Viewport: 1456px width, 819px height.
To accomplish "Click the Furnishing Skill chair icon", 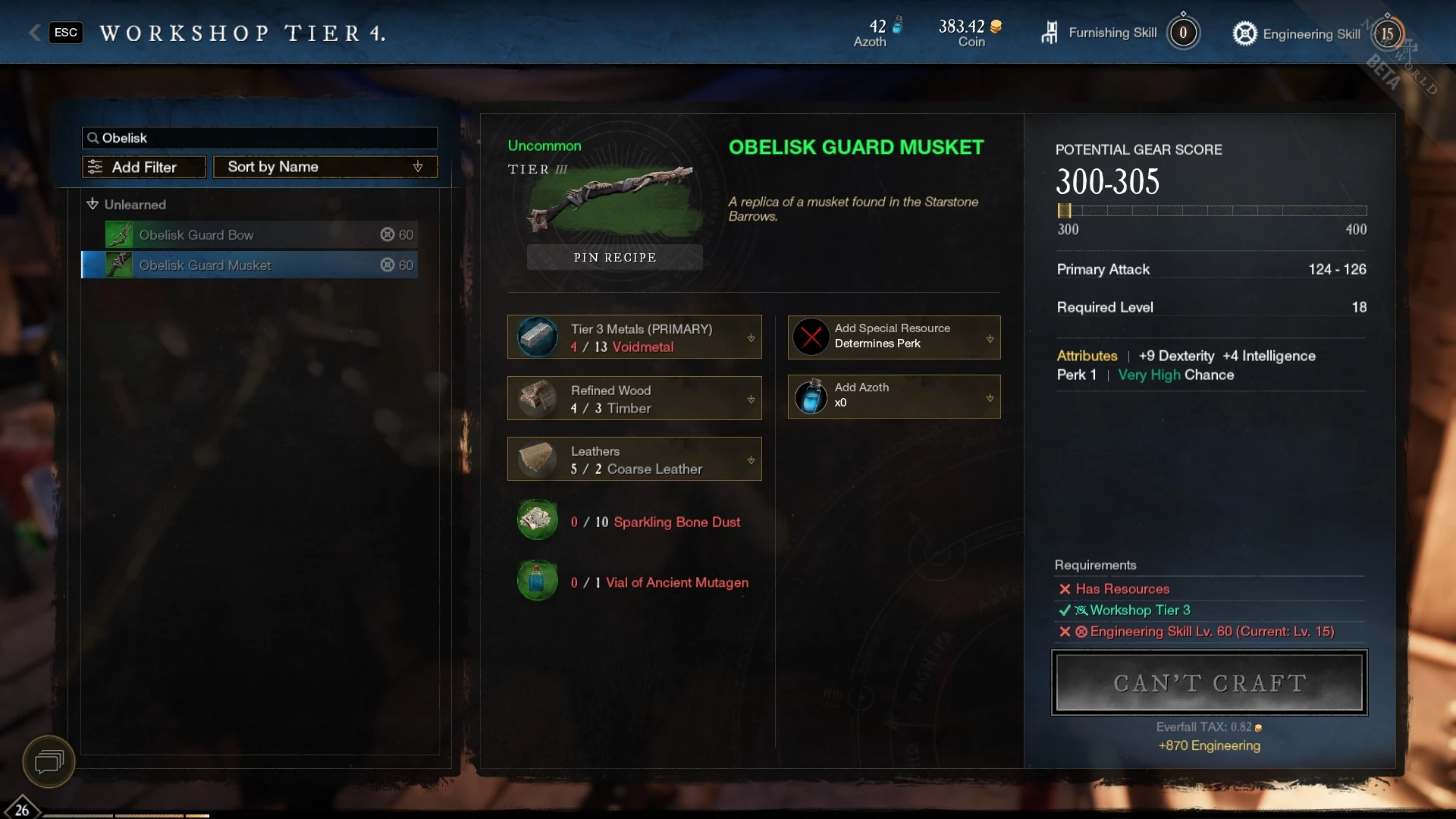I will pos(1050,33).
